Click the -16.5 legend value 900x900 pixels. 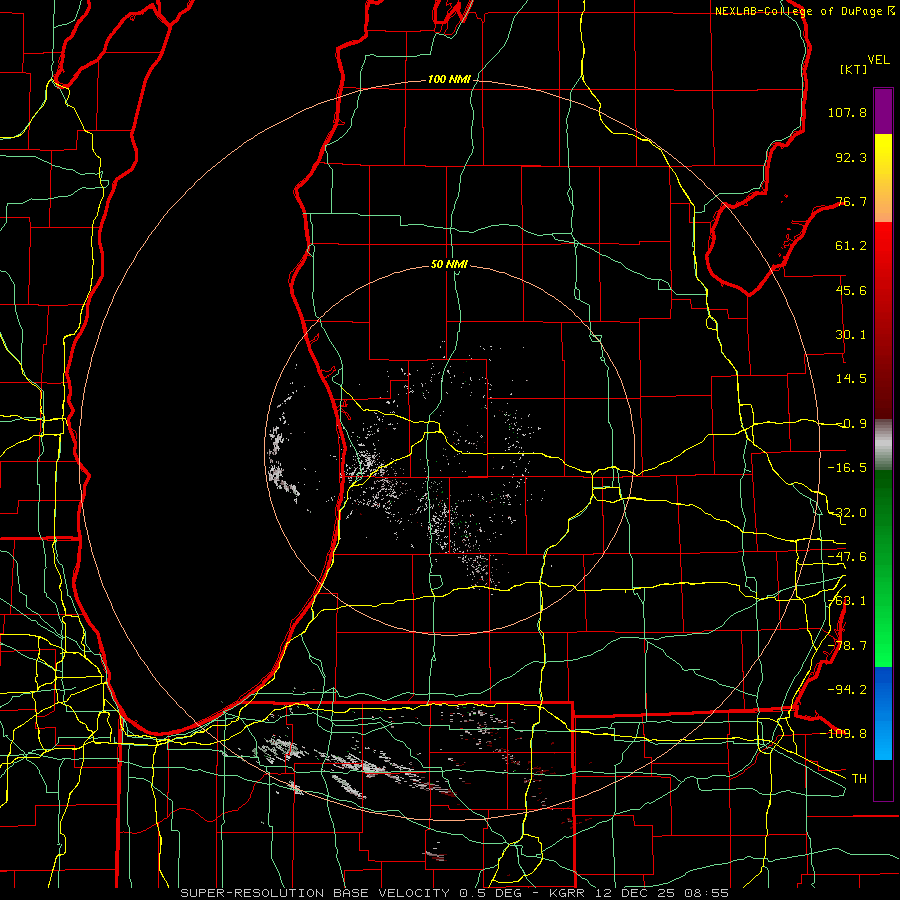[847, 468]
